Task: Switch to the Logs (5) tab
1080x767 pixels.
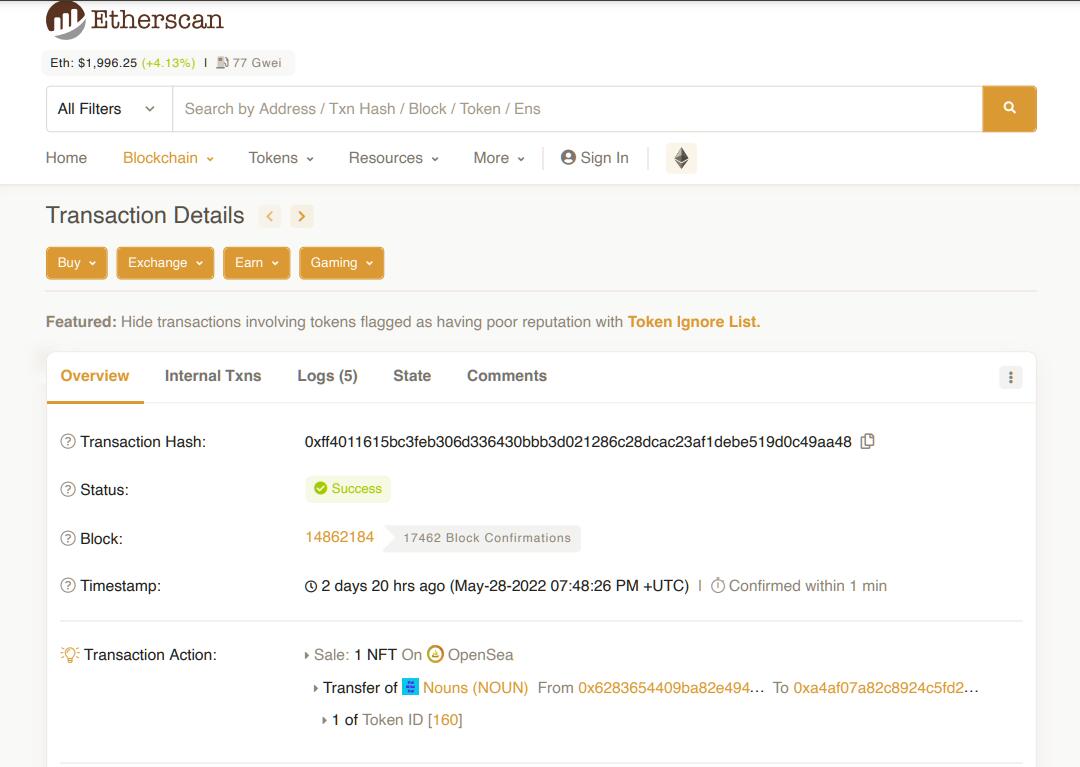Action: pos(327,376)
